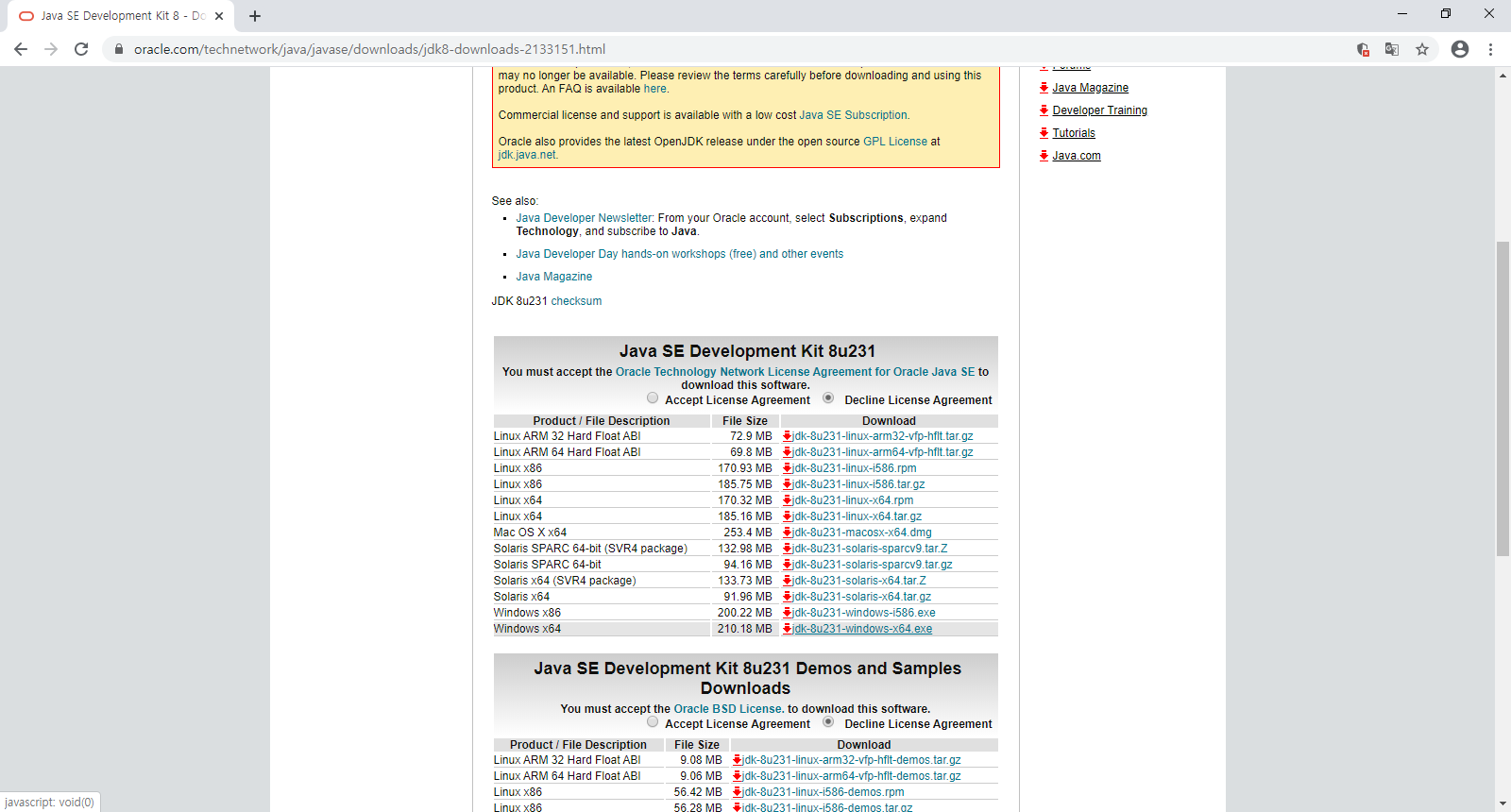Open Java Magazine link in See also list
This screenshot has width=1511, height=812.
[x=554, y=277]
